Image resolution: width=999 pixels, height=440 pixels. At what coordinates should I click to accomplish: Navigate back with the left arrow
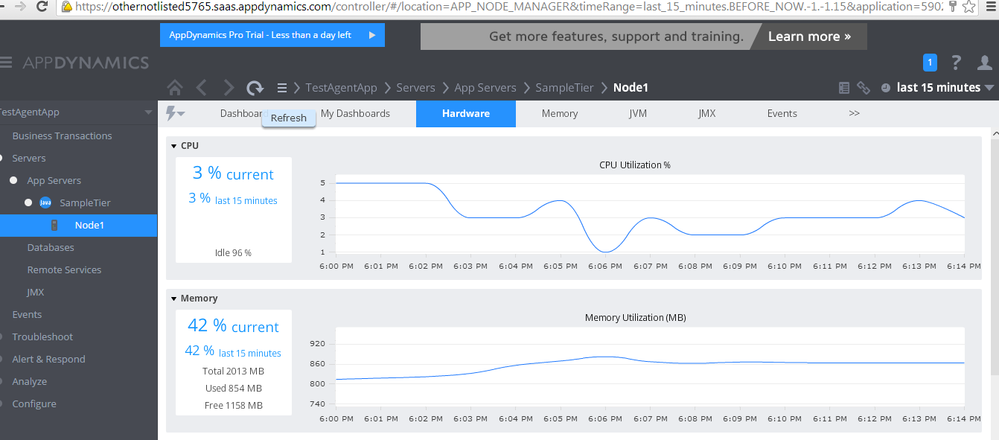click(201, 88)
